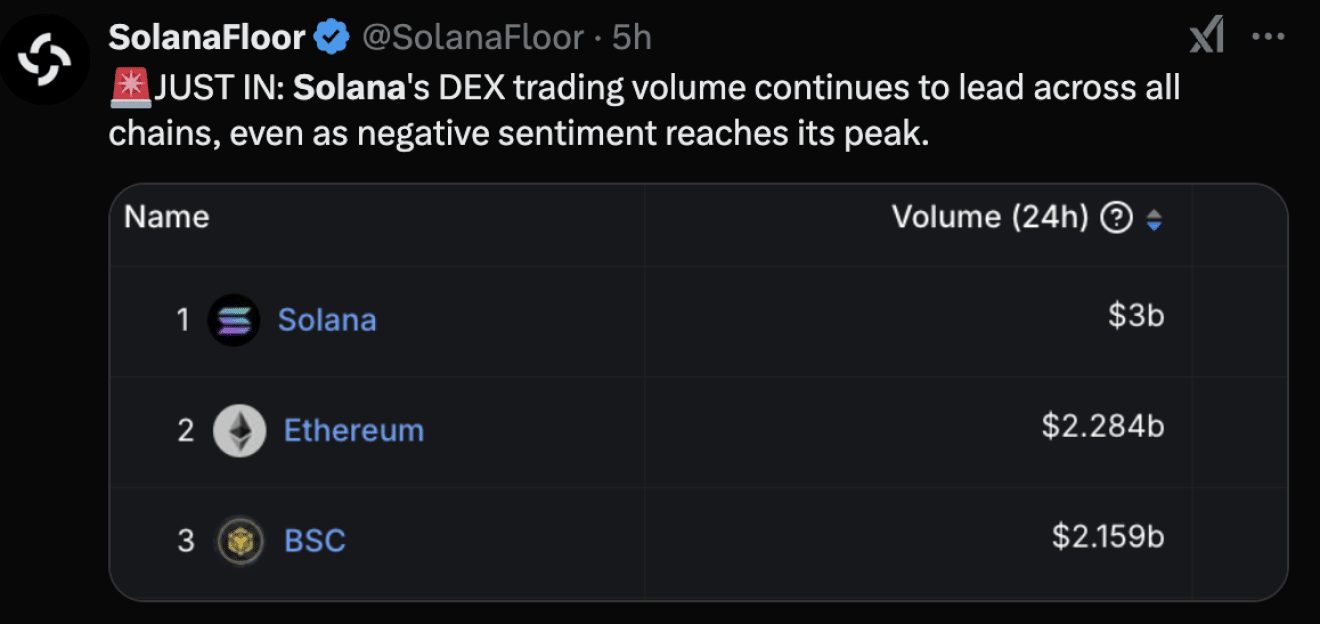Click Ethereum's $2.284b volume value
Viewport: 1320px width, 624px height.
(x=1103, y=427)
